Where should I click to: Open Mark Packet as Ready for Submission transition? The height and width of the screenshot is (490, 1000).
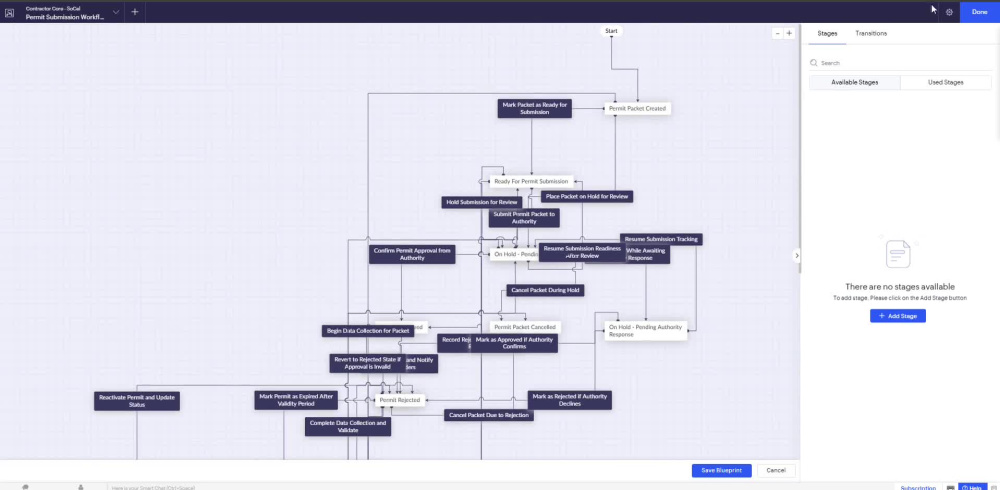pos(534,108)
